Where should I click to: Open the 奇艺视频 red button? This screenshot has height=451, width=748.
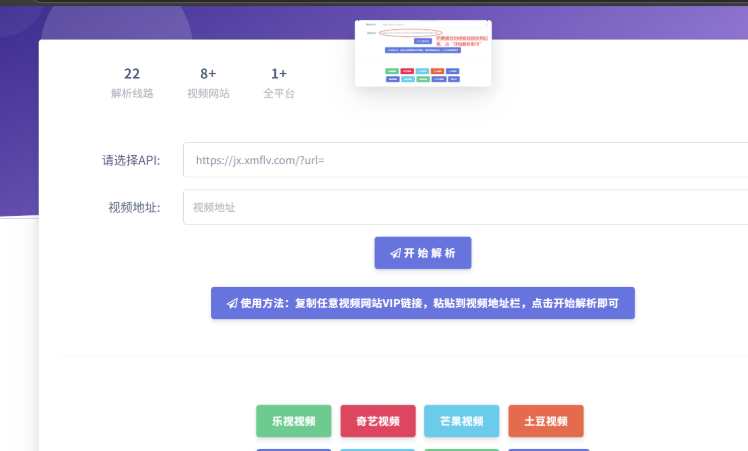[x=378, y=421]
